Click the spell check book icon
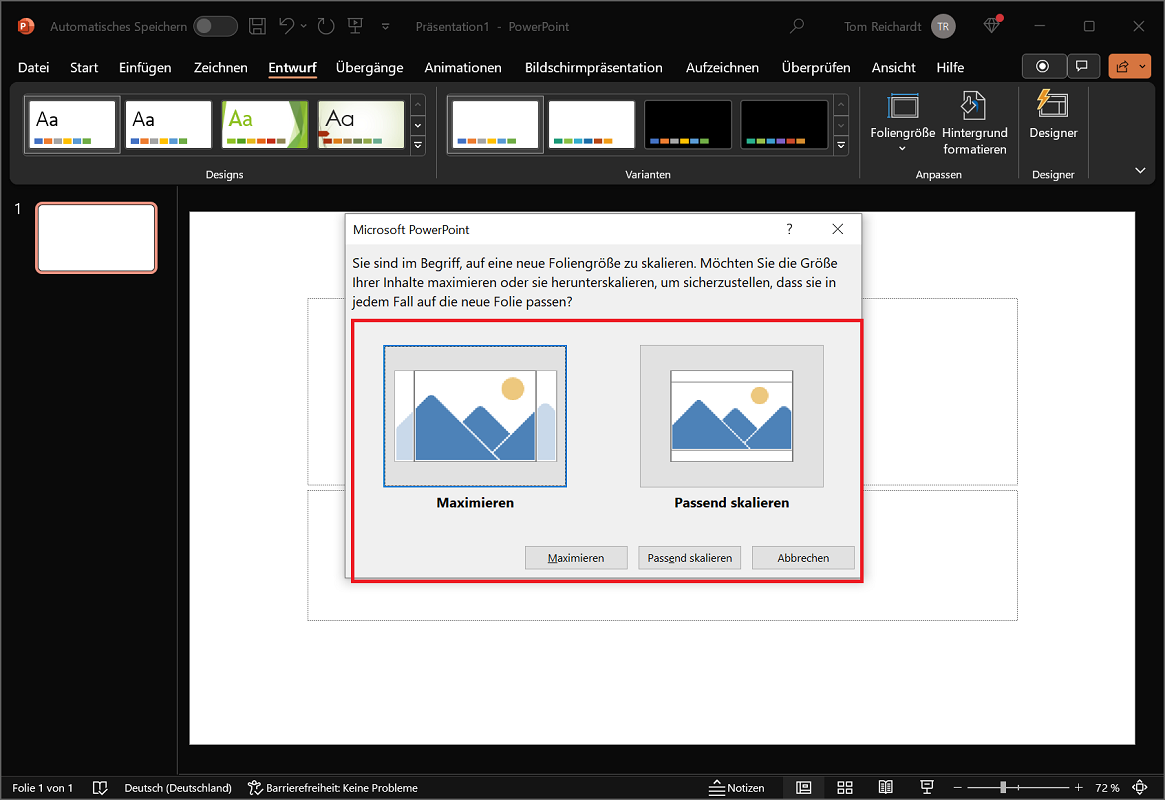 pyautogui.click(x=100, y=787)
